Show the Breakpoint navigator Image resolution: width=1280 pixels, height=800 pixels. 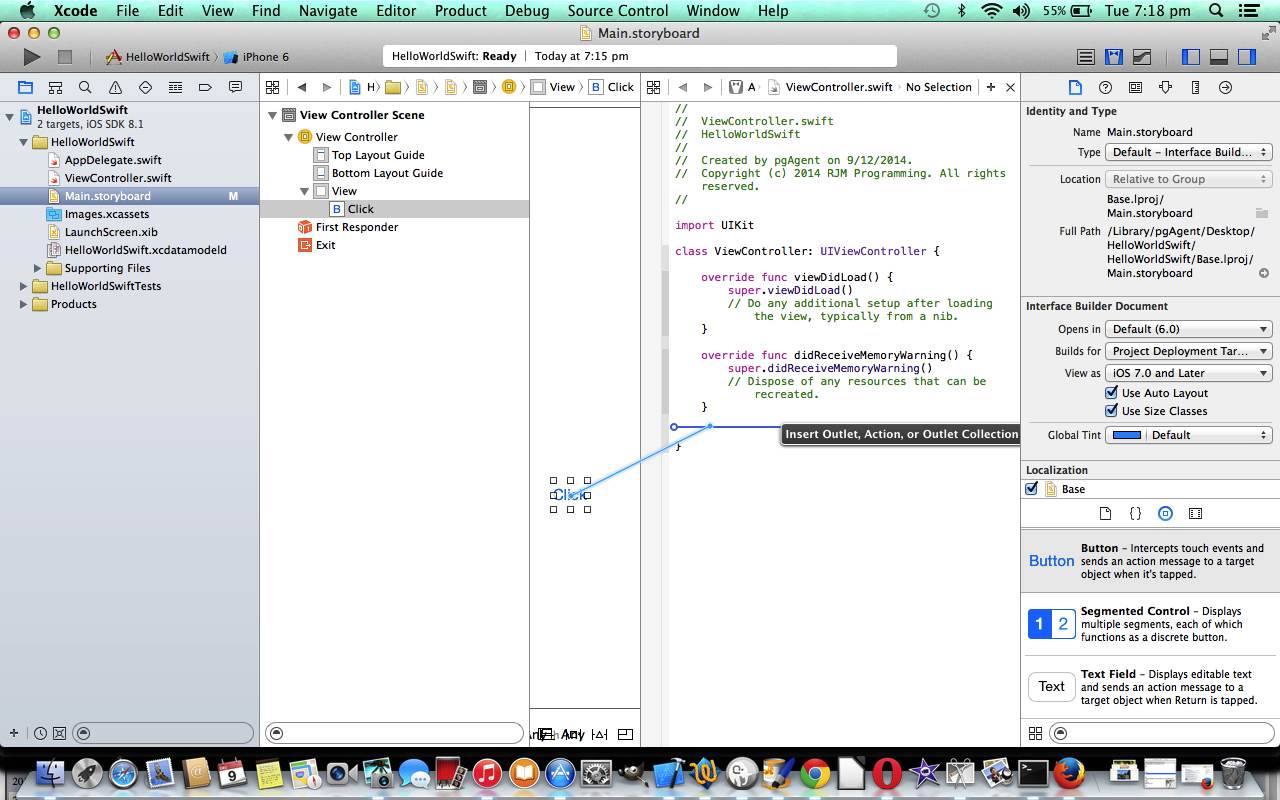(x=205, y=87)
